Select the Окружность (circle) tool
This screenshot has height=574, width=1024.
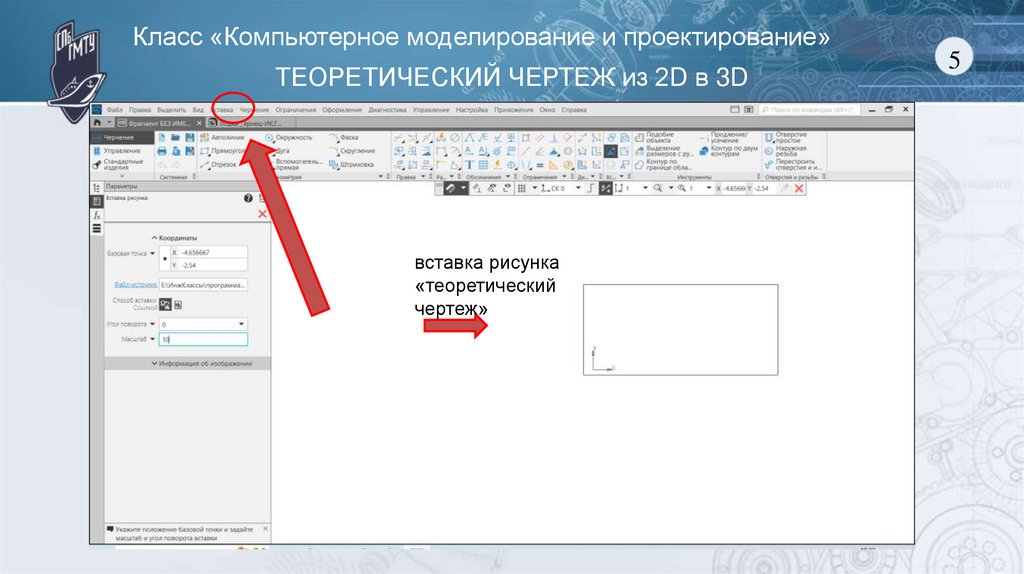tap(288, 137)
